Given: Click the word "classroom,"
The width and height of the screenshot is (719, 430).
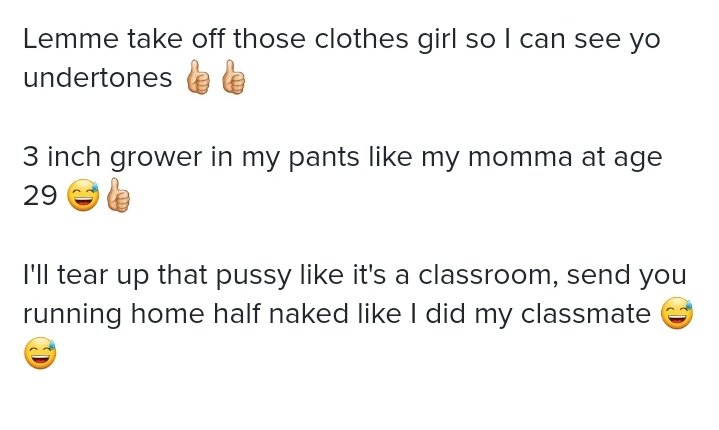Looking at the screenshot, I should [488, 275].
